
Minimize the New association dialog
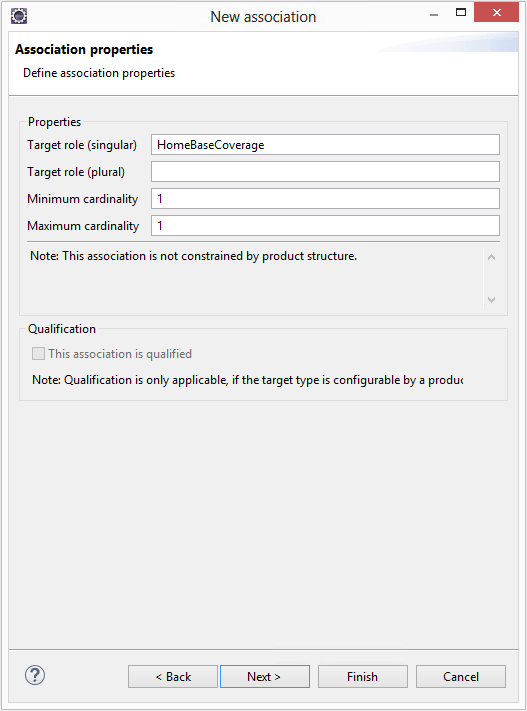434,15
